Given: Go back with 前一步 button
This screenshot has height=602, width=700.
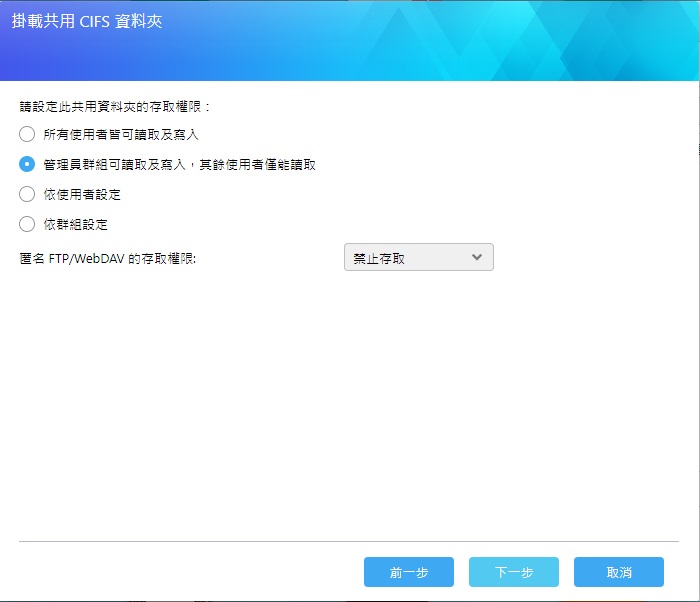Looking at the screenshot, I should click(x=409, y=572).
